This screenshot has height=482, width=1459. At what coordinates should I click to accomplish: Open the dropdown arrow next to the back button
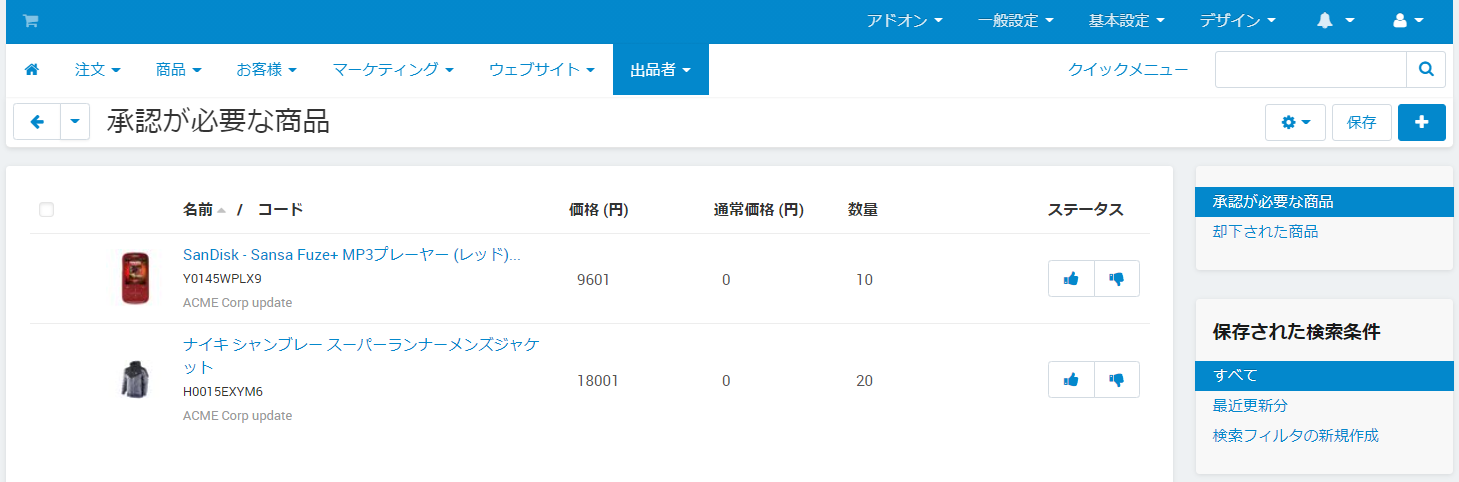[x=76, y=122]
